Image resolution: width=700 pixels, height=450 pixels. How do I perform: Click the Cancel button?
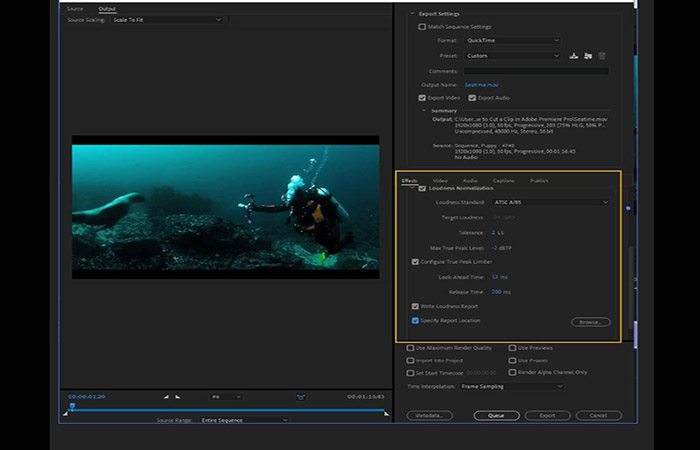tap(599, 416)
